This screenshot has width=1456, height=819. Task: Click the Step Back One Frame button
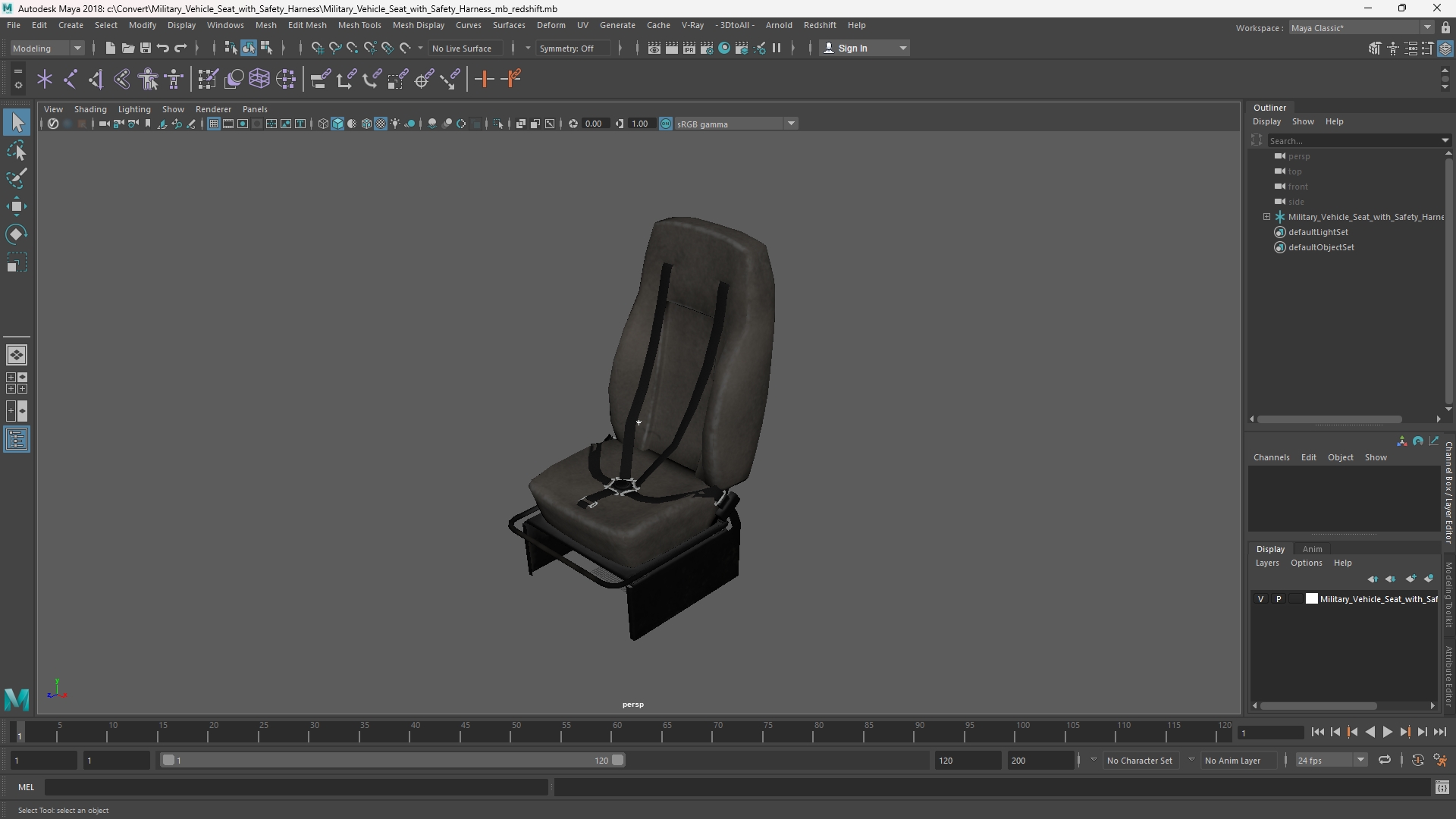coord(1335,732)
